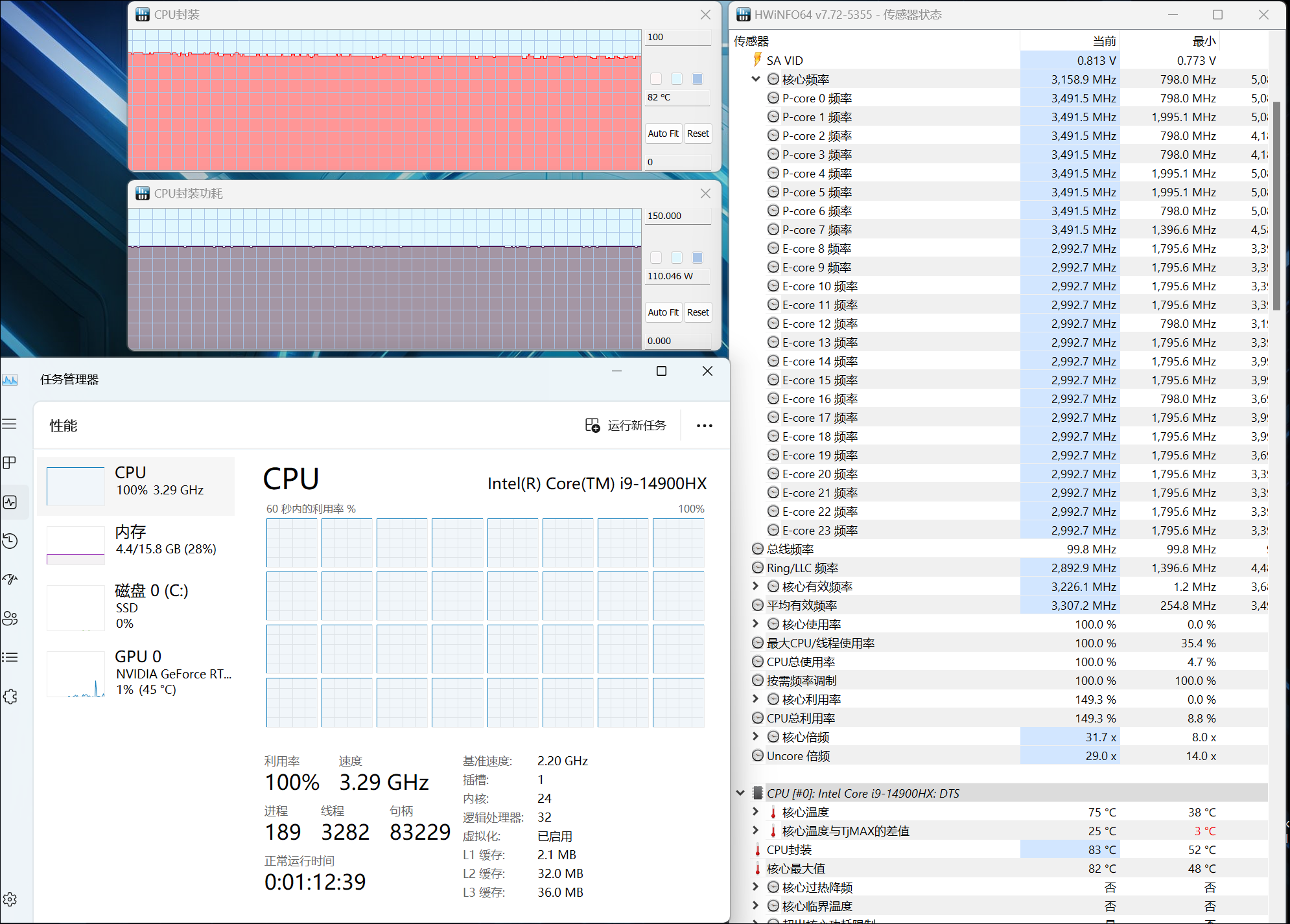Viewport: 1290px width, 924px height.
Task: Expand the 核心温度 sensor group
Action: click(x=756, y=812)
